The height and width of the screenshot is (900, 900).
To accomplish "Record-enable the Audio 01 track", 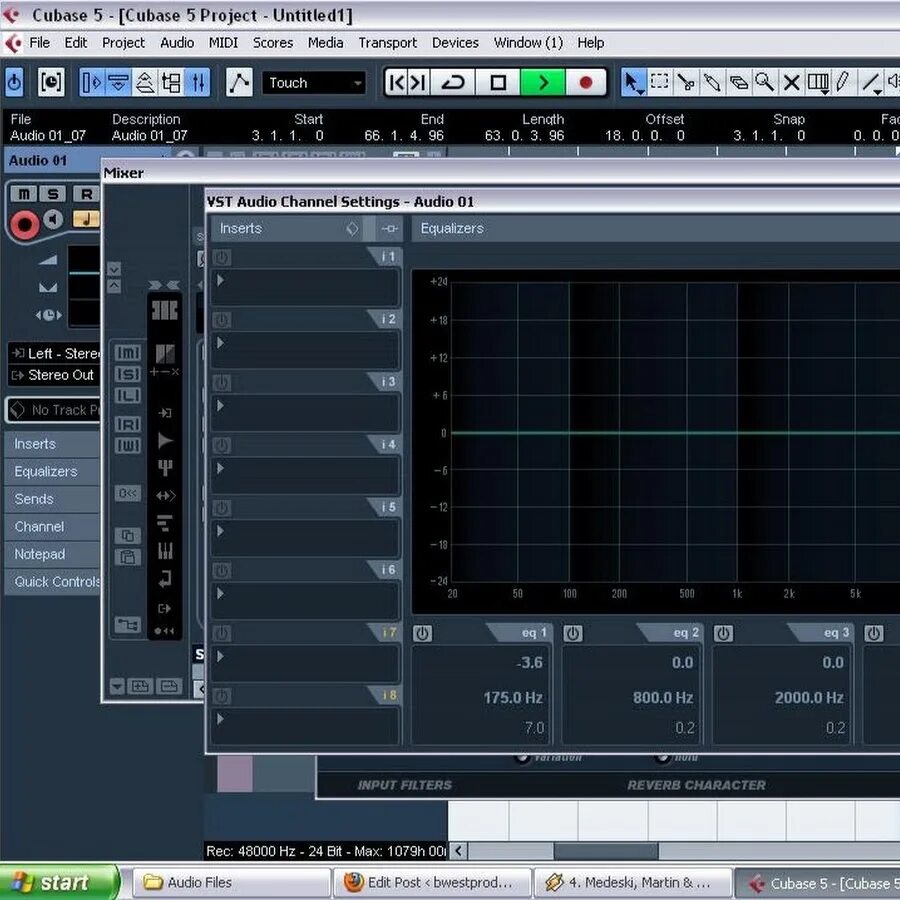I will click(x=25, y=223).
